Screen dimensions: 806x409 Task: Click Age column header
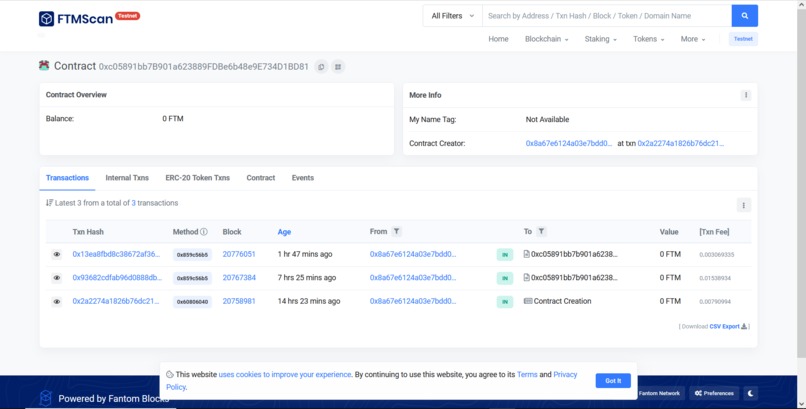(284, 232)
